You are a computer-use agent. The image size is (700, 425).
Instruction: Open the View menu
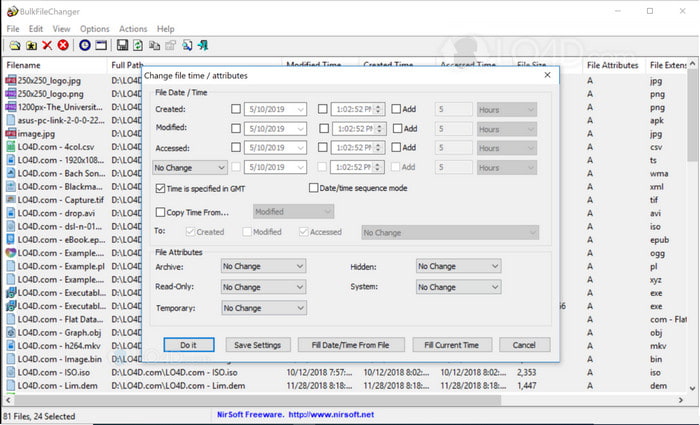[61, 29]
